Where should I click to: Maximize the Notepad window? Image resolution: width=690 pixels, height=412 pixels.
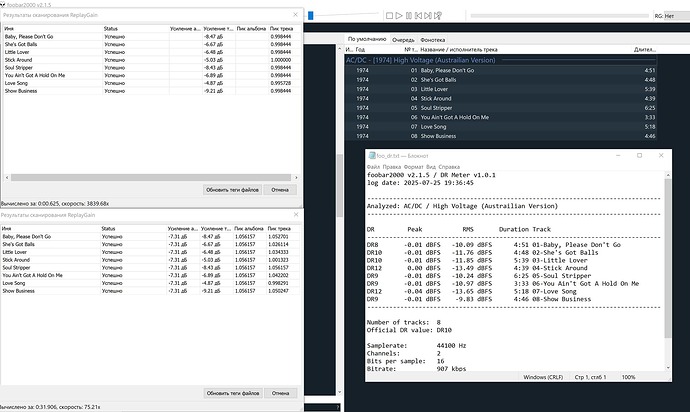click(x=639, y=155)
